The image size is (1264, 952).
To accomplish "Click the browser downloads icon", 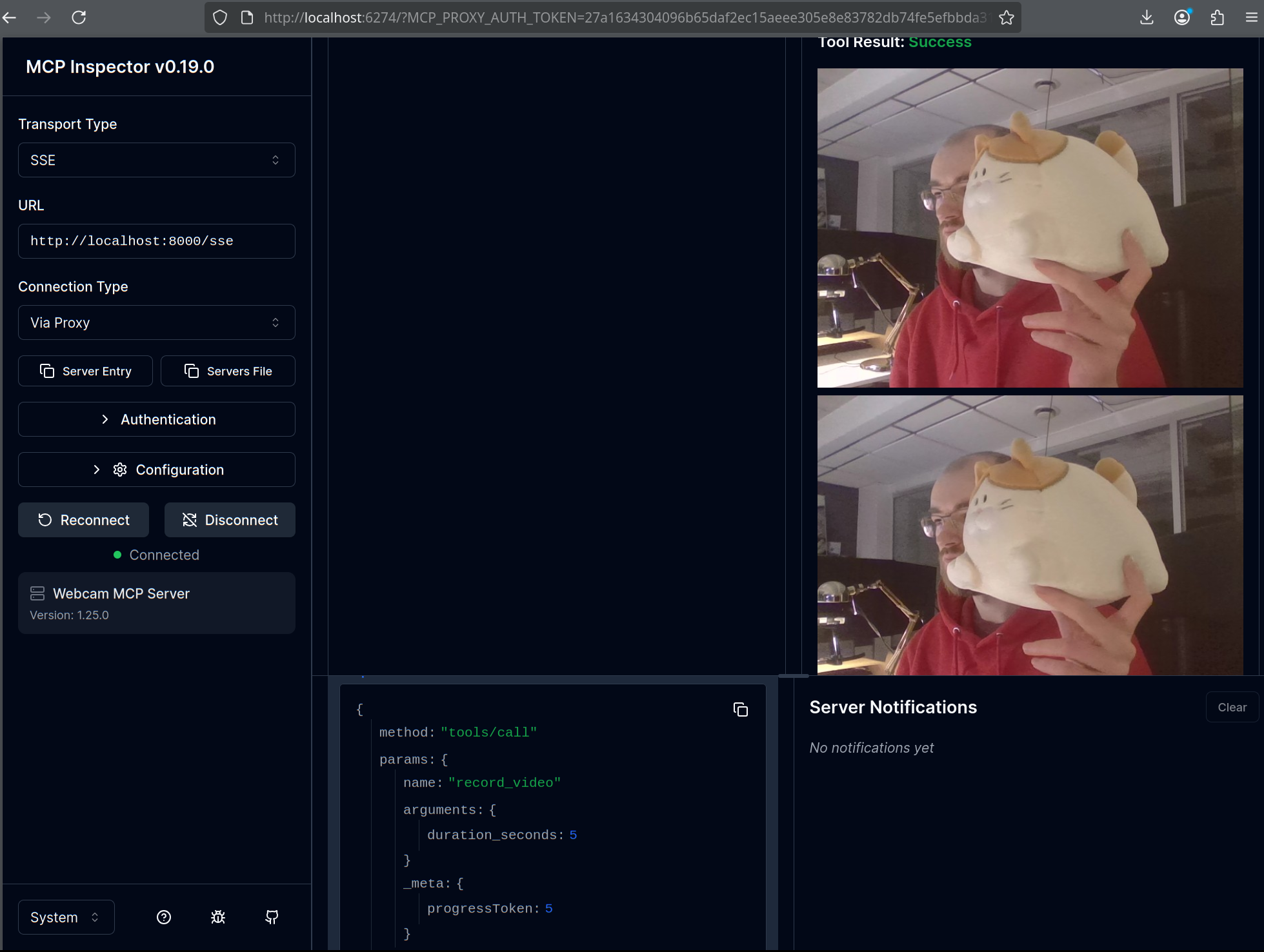I will coord(1147,17).
